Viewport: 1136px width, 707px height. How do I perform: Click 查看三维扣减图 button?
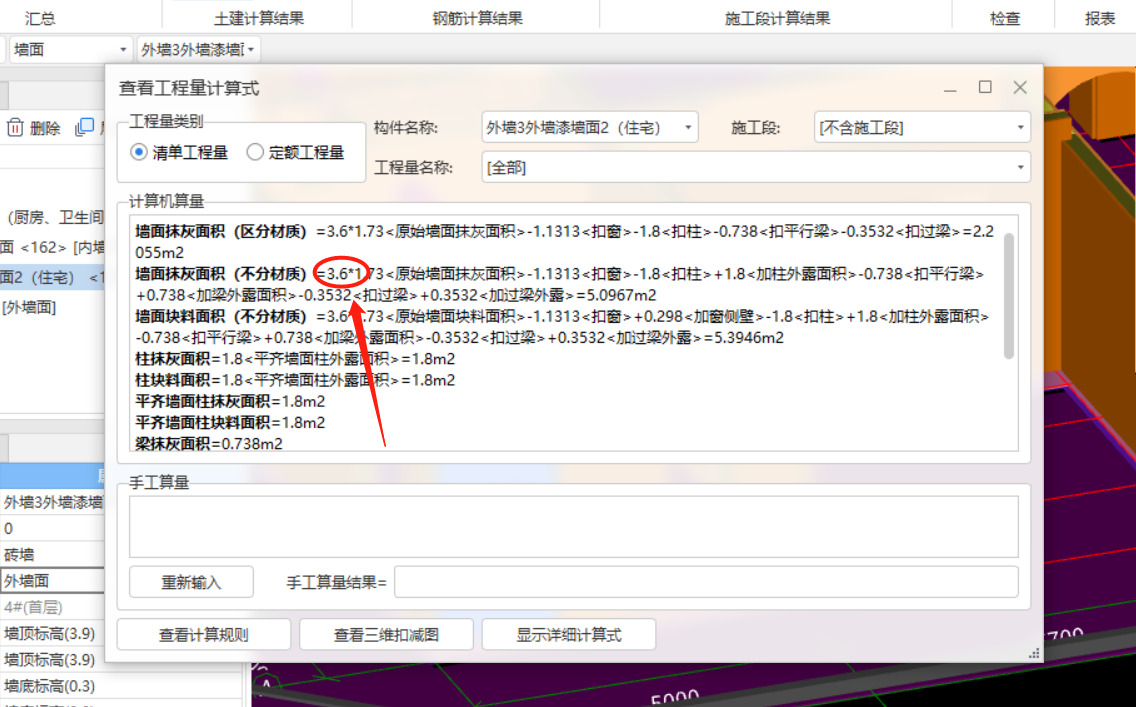[386, 635]
